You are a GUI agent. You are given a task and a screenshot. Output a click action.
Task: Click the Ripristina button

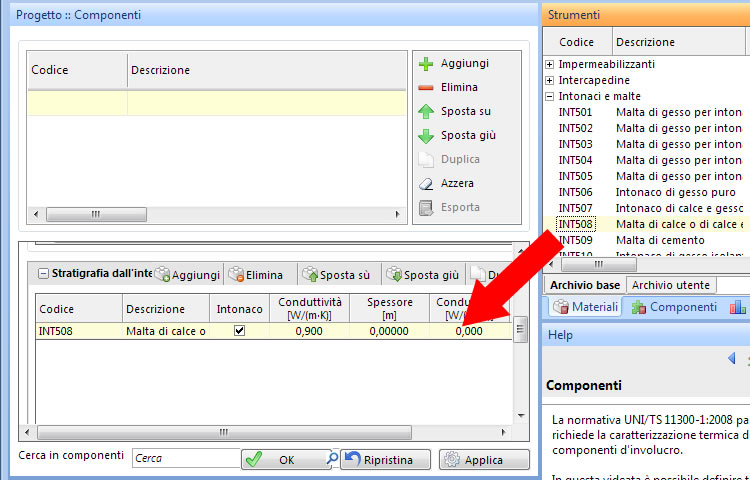click(x=385, y=460)
